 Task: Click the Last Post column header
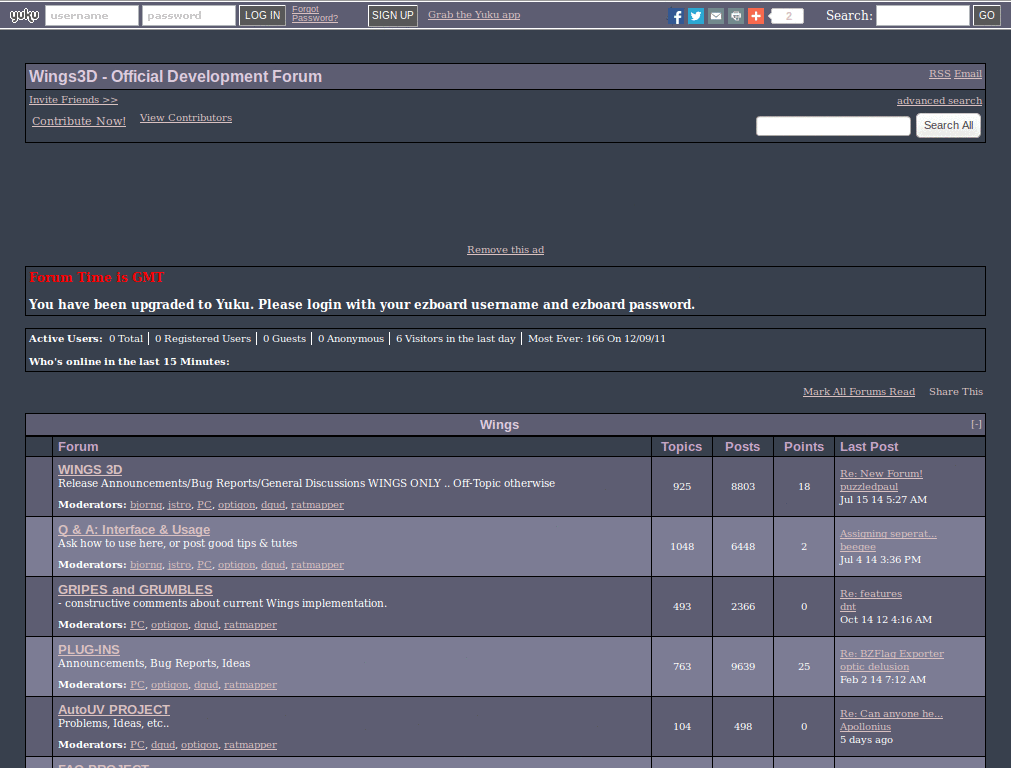click(869, 447)
